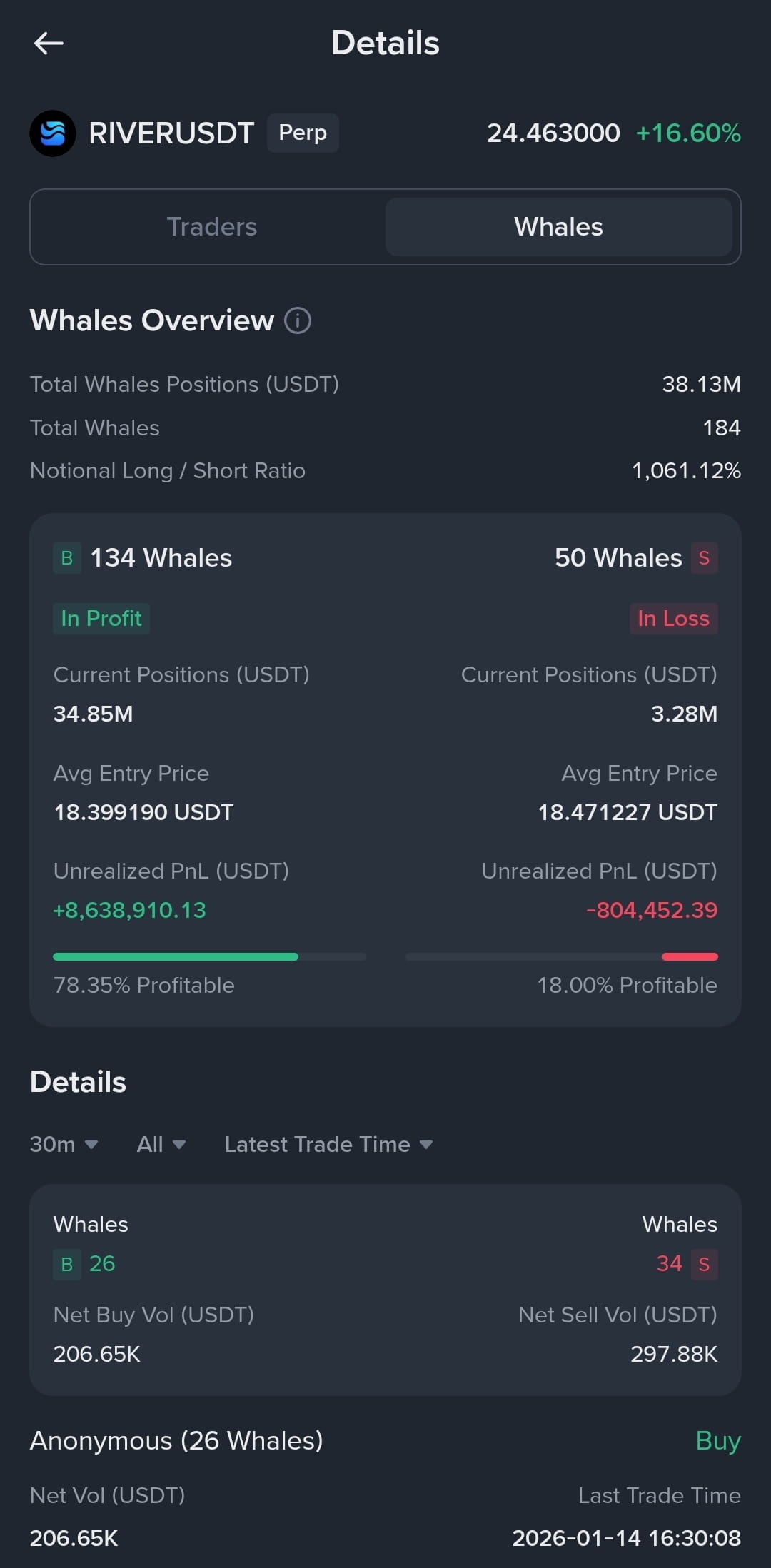The image size is (771, 1568).
Task: Tap the red S badge beside 50 Whales
Action: click(704, 558)
